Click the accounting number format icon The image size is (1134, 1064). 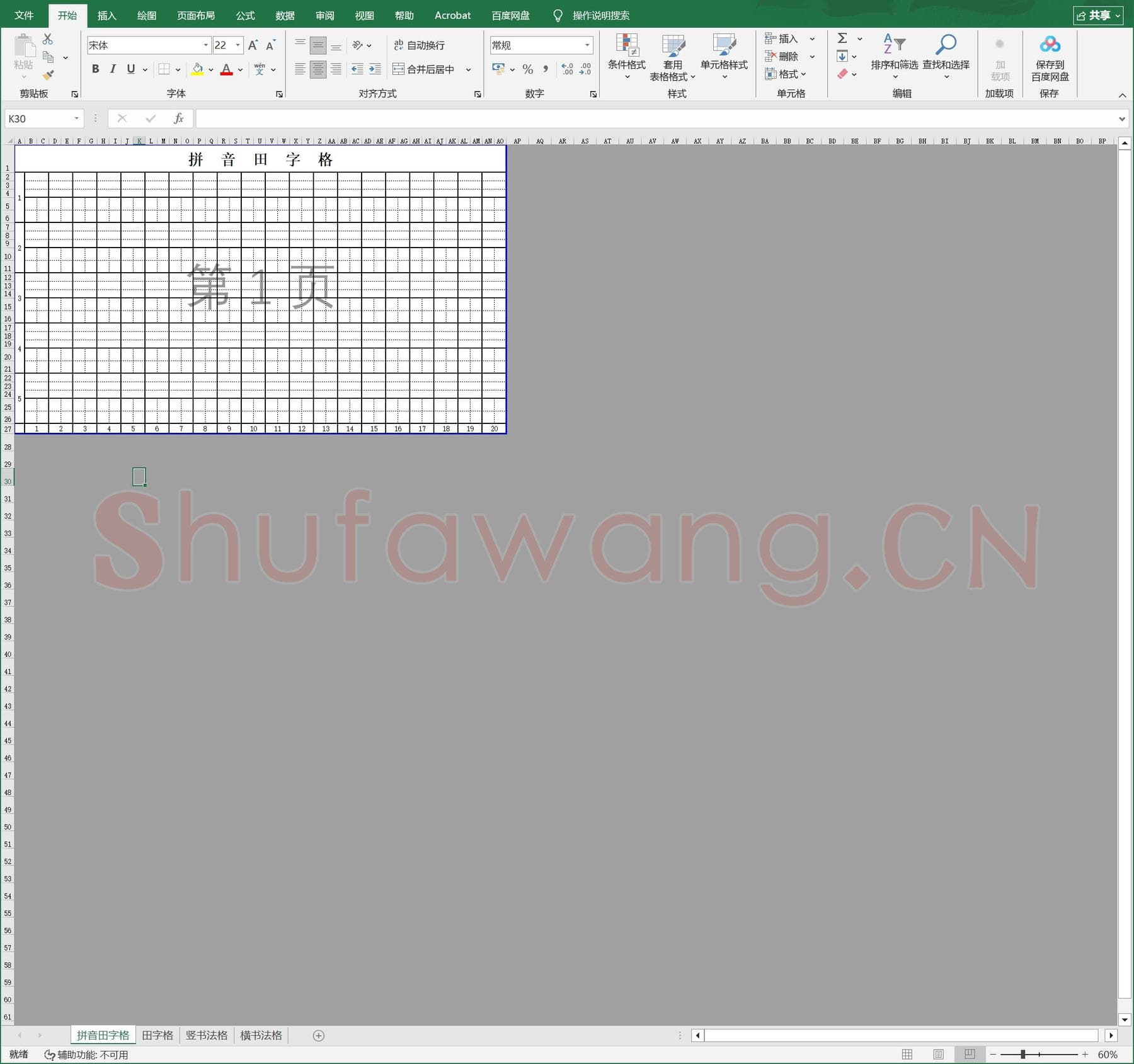tap(498, 69)
